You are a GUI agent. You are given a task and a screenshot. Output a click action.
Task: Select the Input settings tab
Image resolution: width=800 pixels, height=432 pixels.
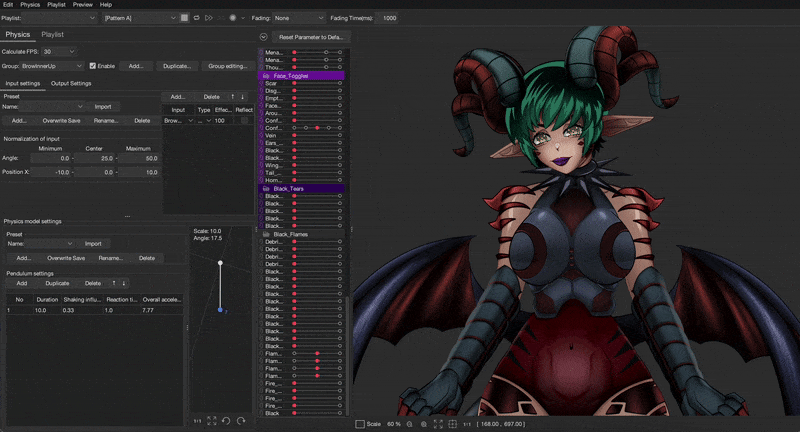point(22,83)
